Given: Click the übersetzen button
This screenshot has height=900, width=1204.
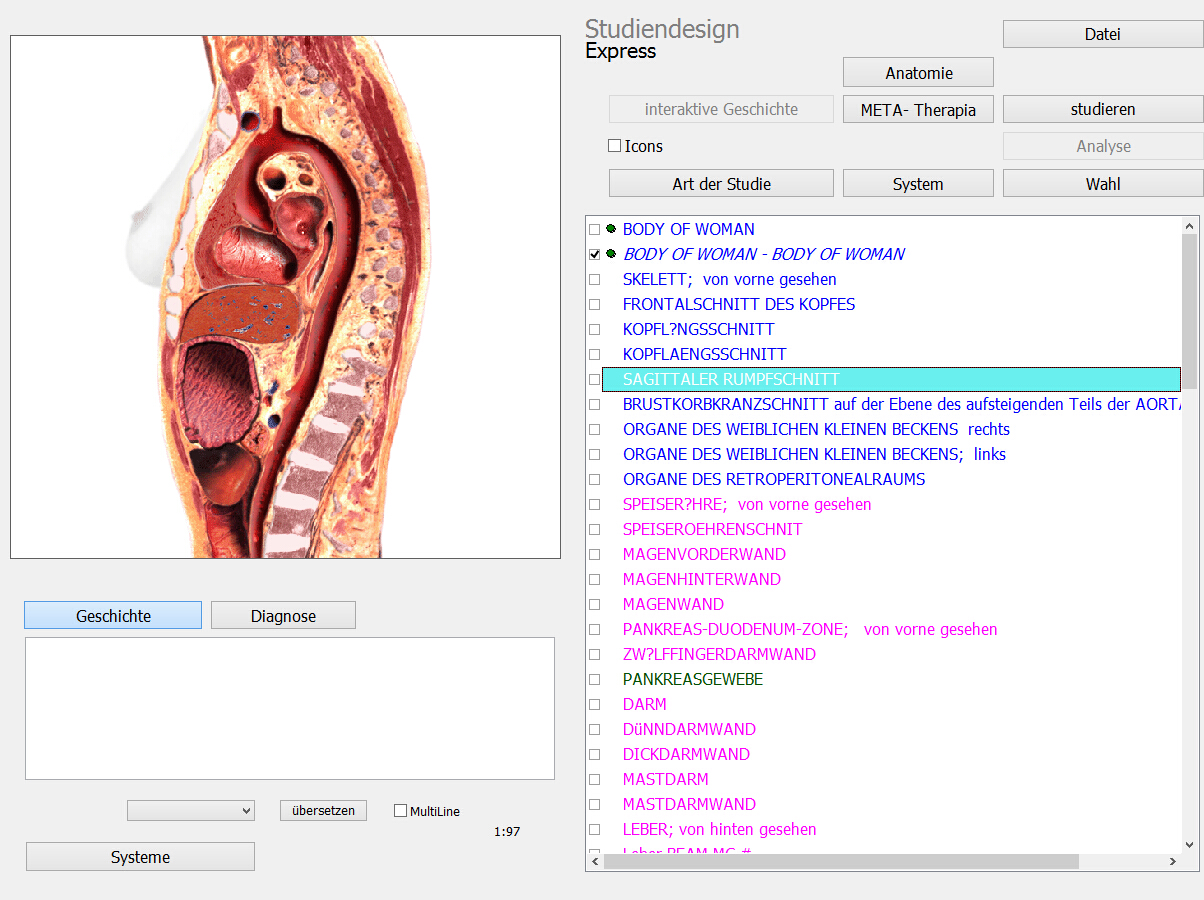Looking at the screenshot, I should coord(323,811).
